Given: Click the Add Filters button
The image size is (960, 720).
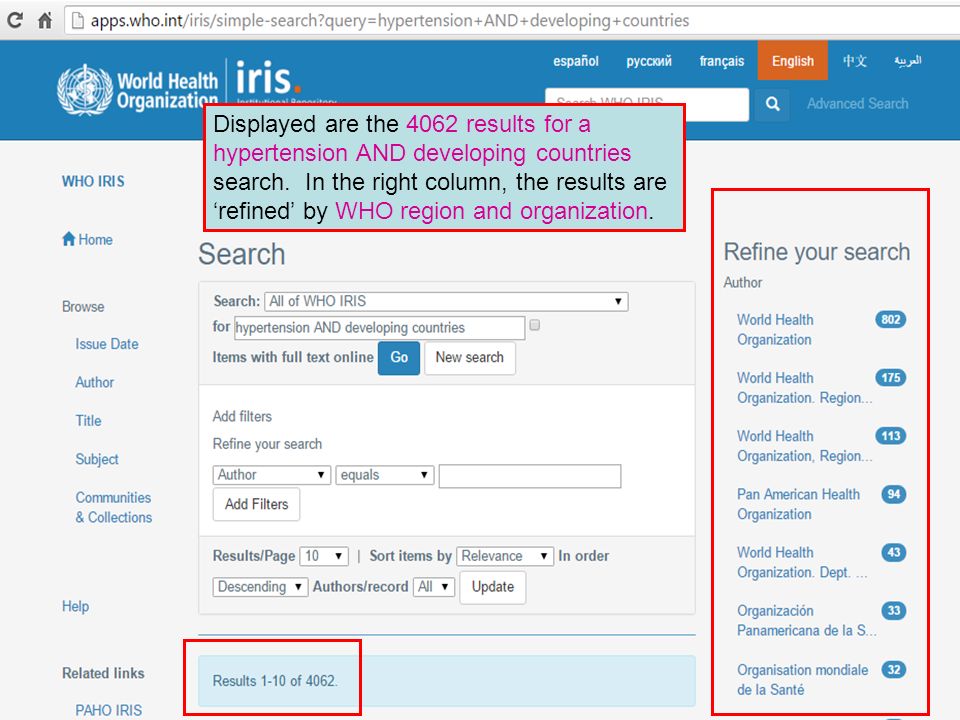Looking at the screenshot, I should [x=256, y=504].
